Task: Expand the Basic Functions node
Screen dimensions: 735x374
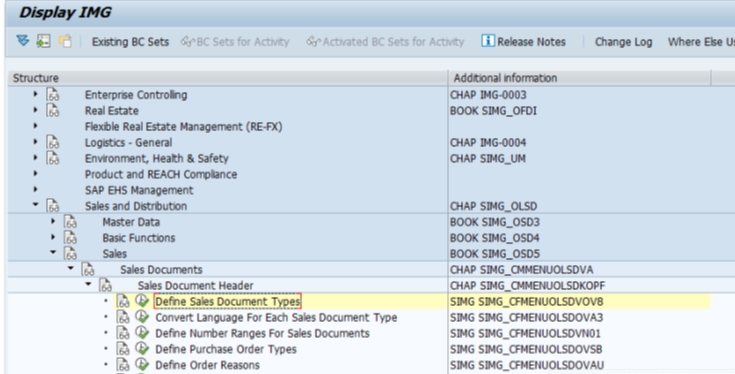Action: 53,237
